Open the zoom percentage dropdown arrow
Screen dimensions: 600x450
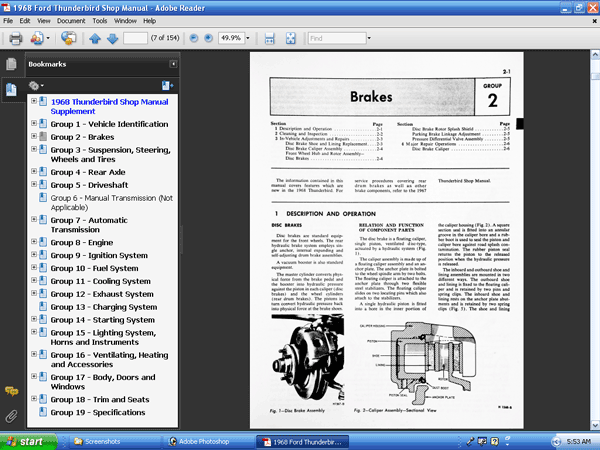pyautogui.click(x=248, y=38)
